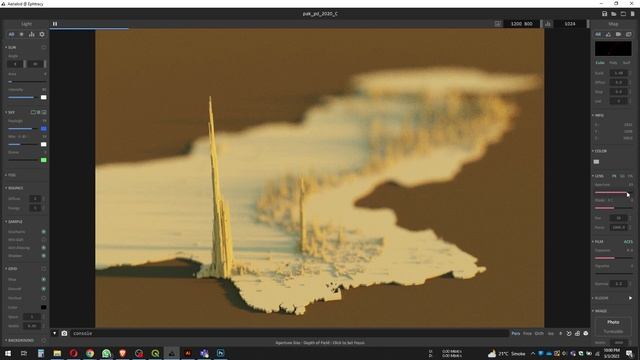Click the Turntable button under IMAGE
This screenshot has width=640, height=360.
pyautogui.click(x=613, y=331)
